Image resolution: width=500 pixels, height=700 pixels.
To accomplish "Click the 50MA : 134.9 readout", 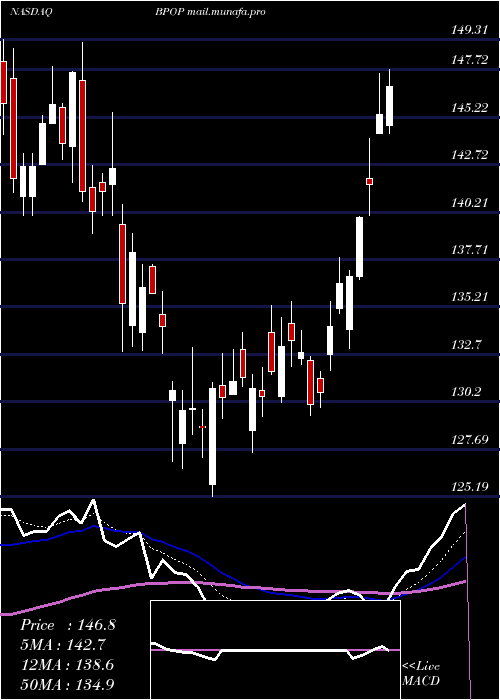I will point(67,685).
